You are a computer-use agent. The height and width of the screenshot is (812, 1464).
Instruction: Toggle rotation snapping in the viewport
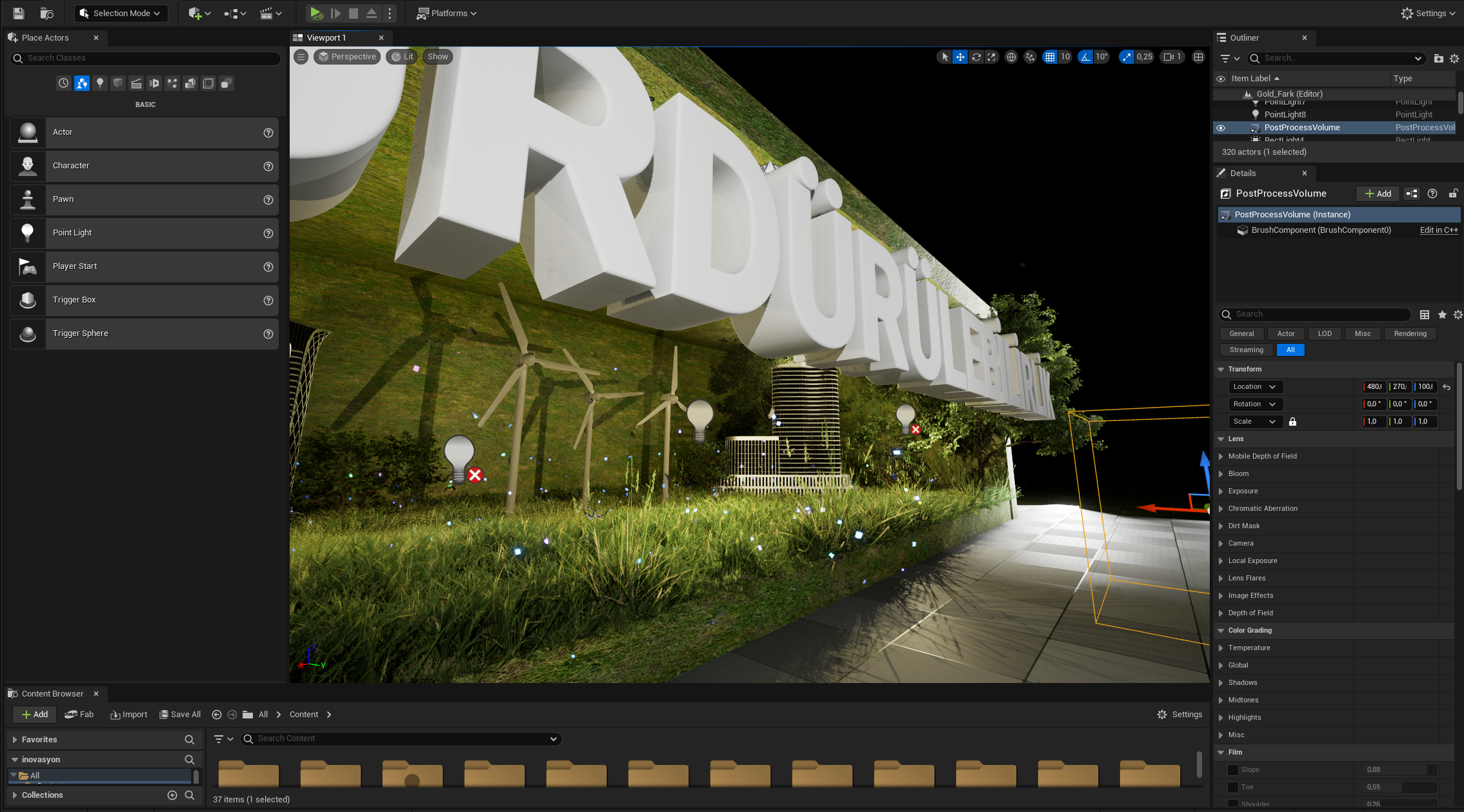1085,57
